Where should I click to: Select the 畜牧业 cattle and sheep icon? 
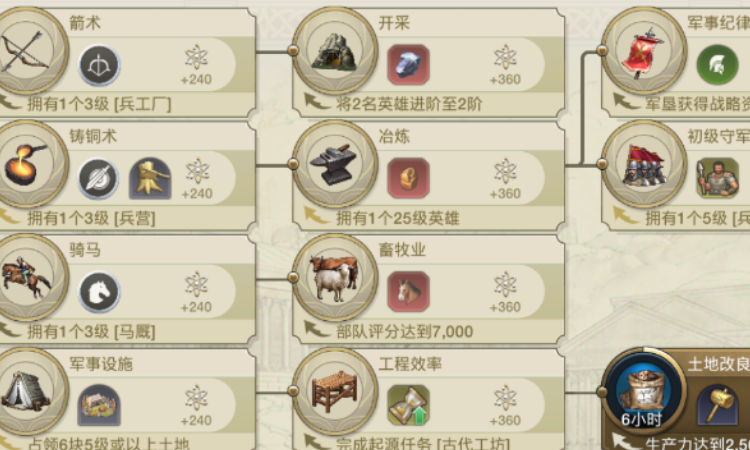335,278
